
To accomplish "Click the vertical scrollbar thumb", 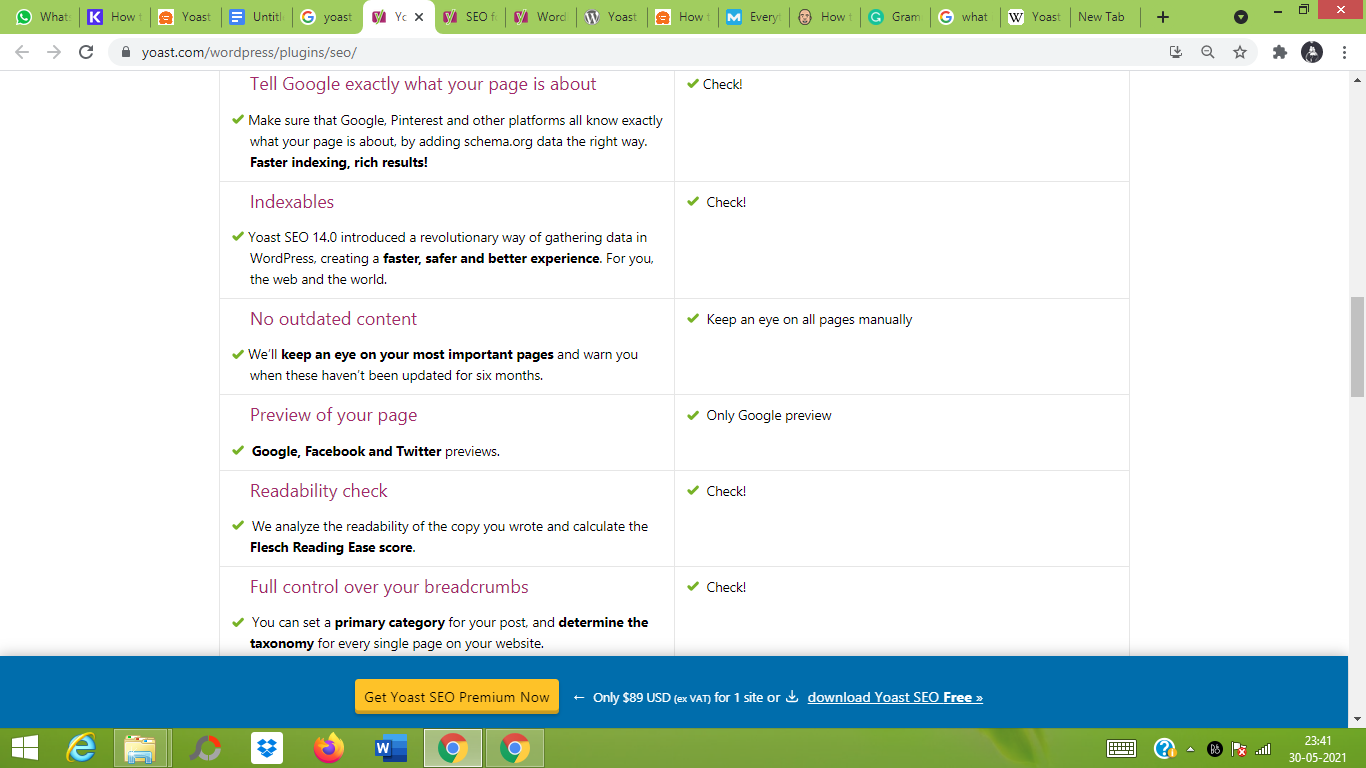I will [1357, 347].
